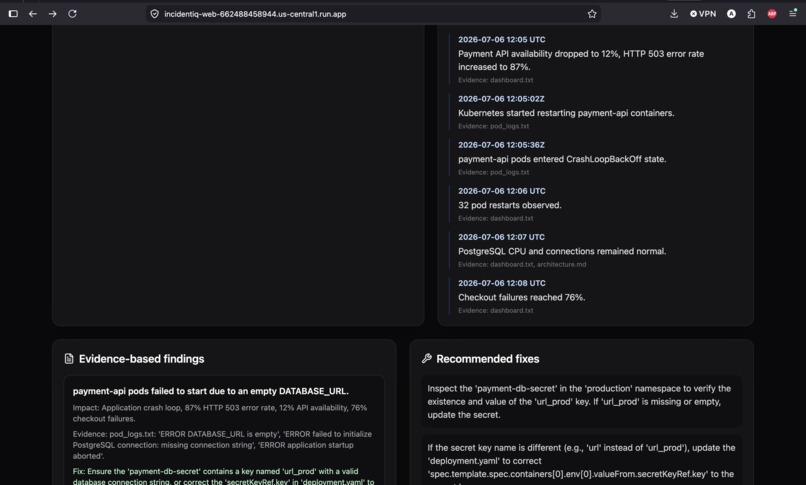Select timestamp '2026-07-06 12:08 UTC'

502,283
